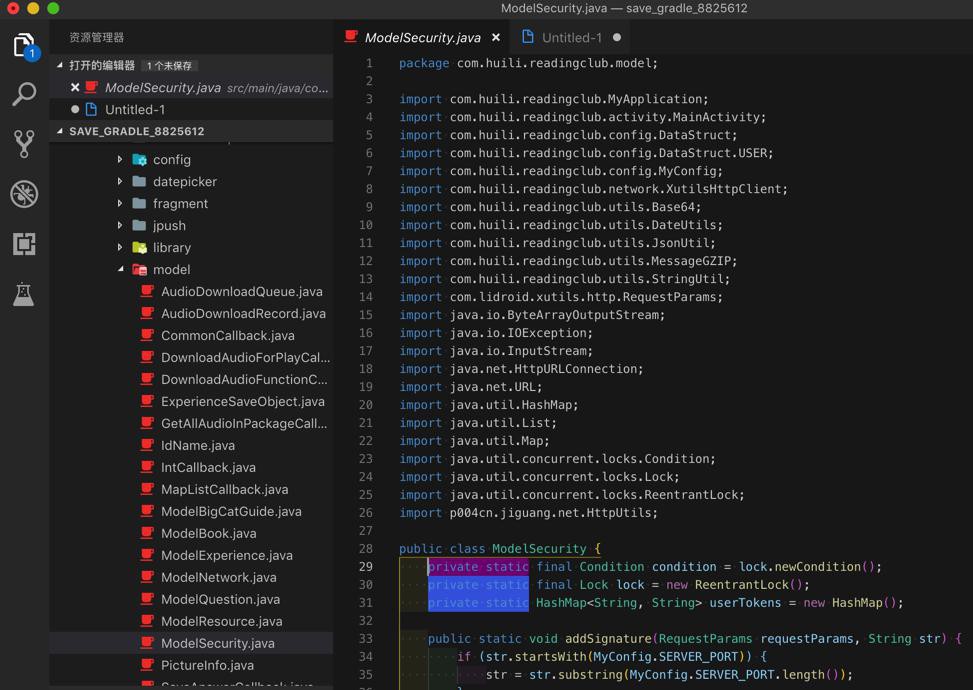Switch to the ModelSecurity.java tab

(x=423, y=38)
